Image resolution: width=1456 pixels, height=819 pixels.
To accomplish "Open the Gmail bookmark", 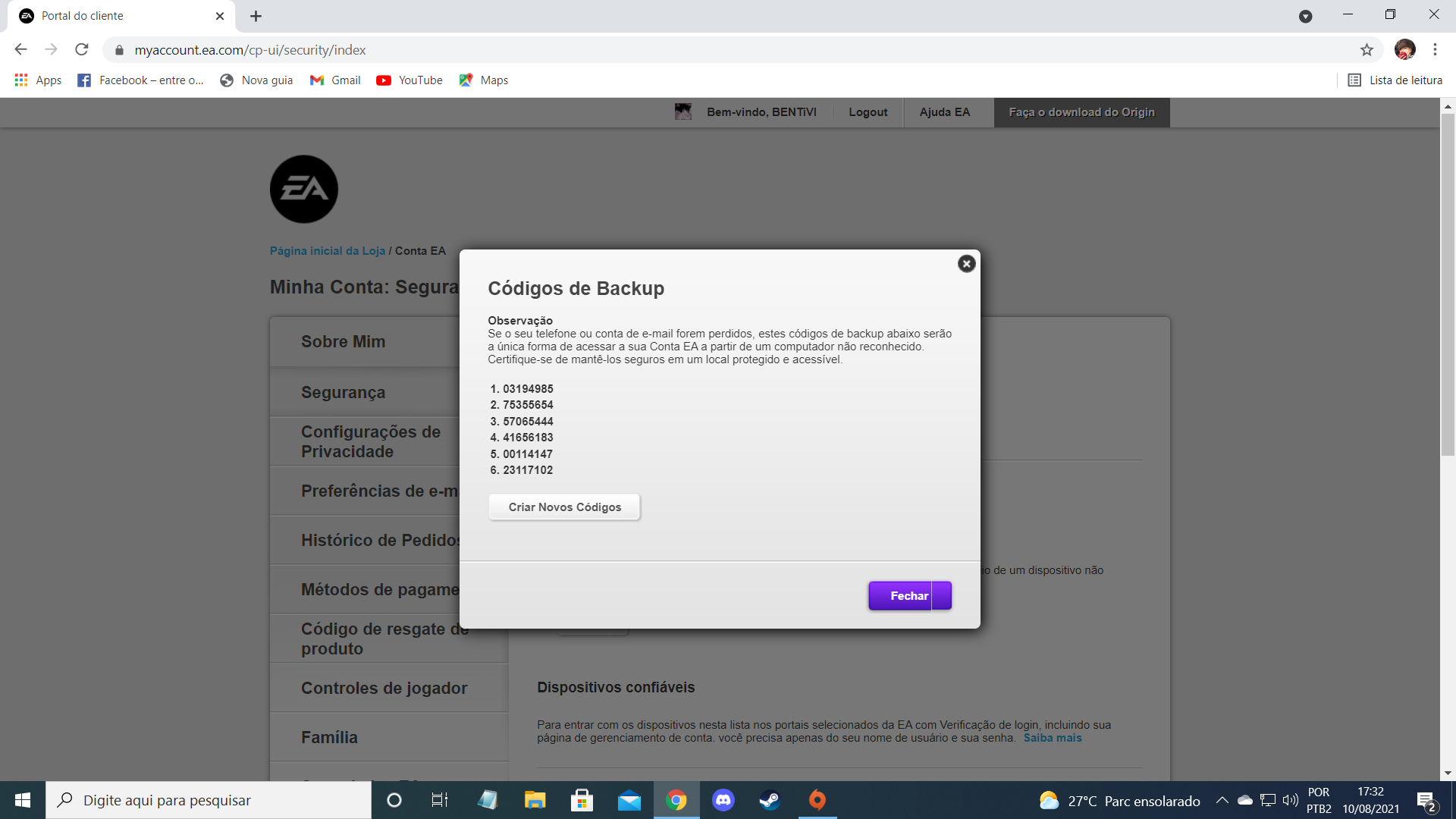I will [x=335, y=80].
